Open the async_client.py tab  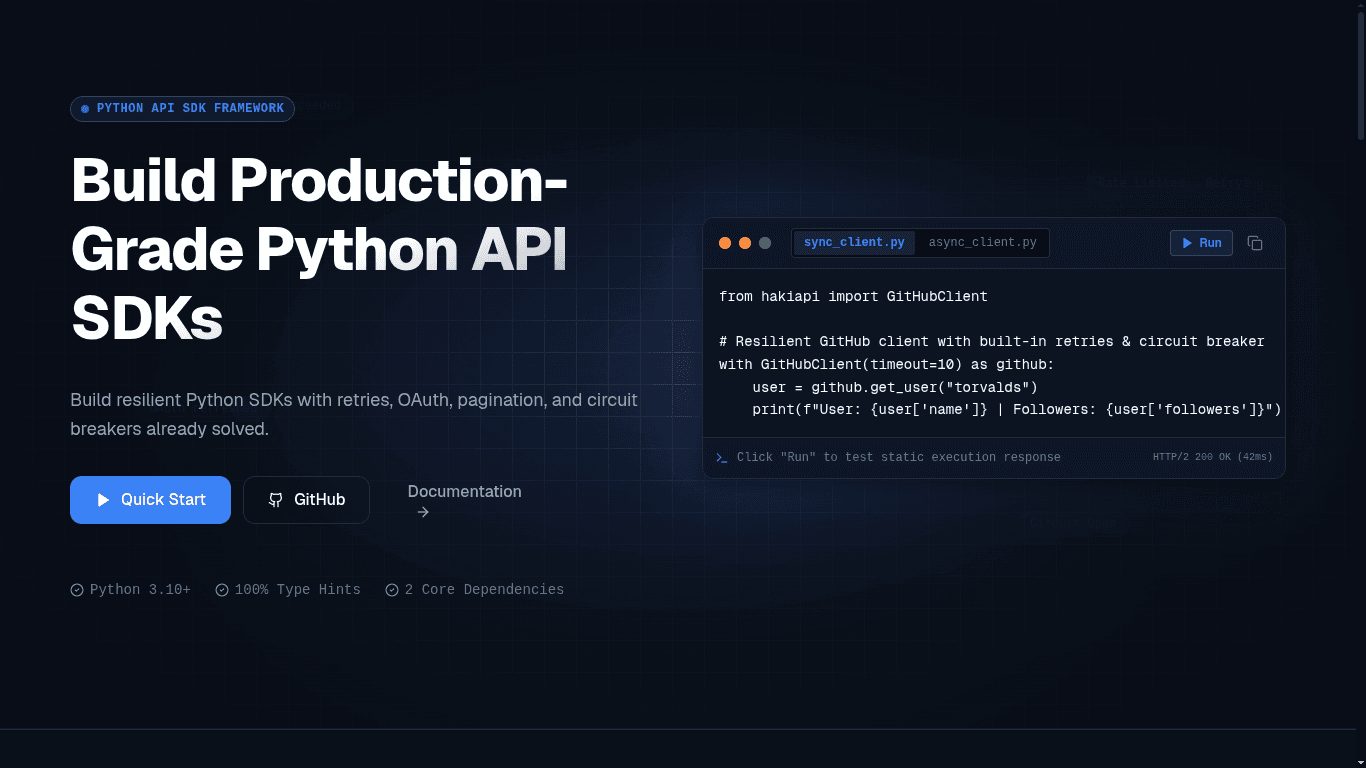coord(983,243)
